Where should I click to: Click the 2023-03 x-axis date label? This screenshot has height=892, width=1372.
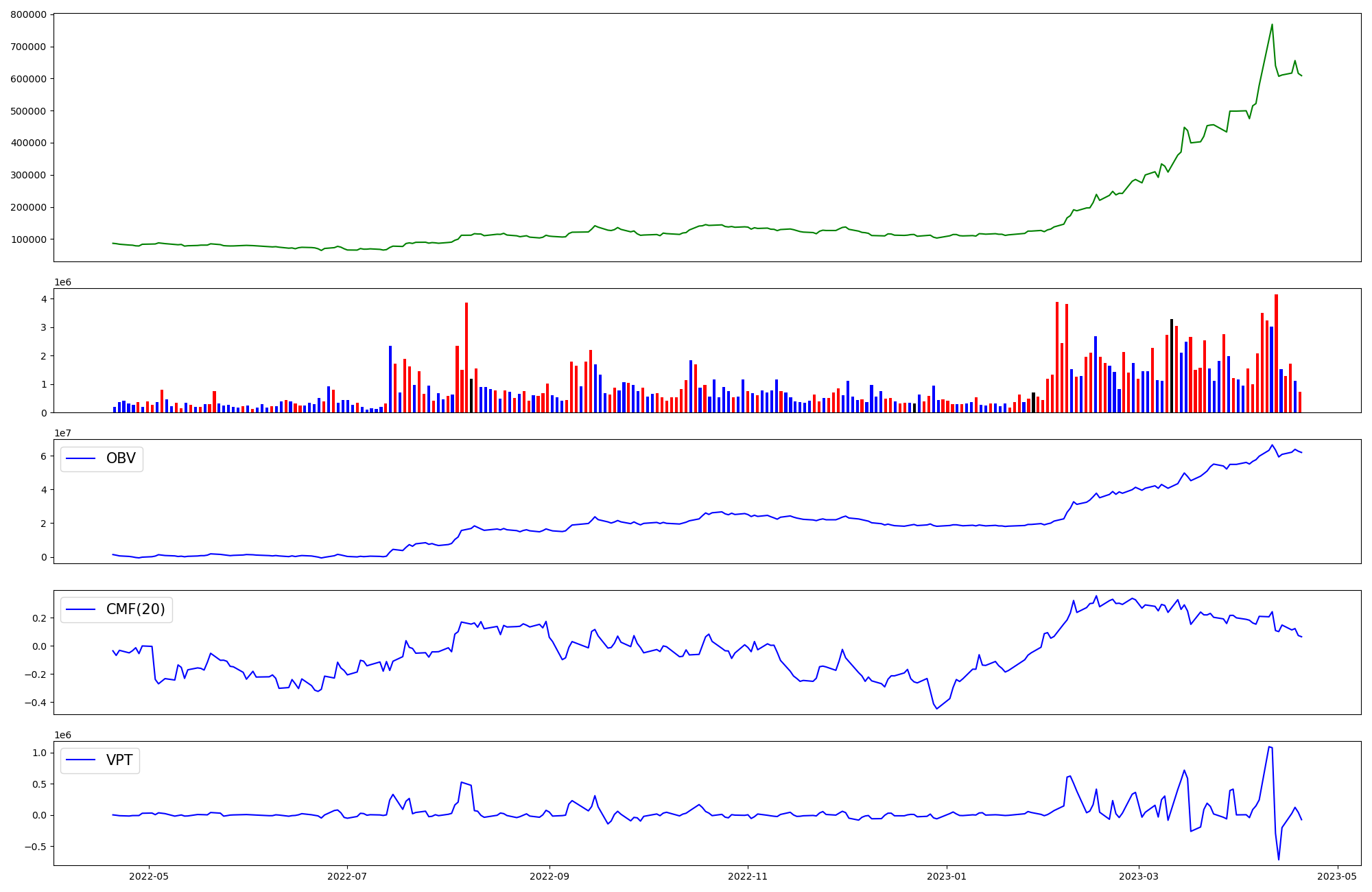tap(1139, 876)
